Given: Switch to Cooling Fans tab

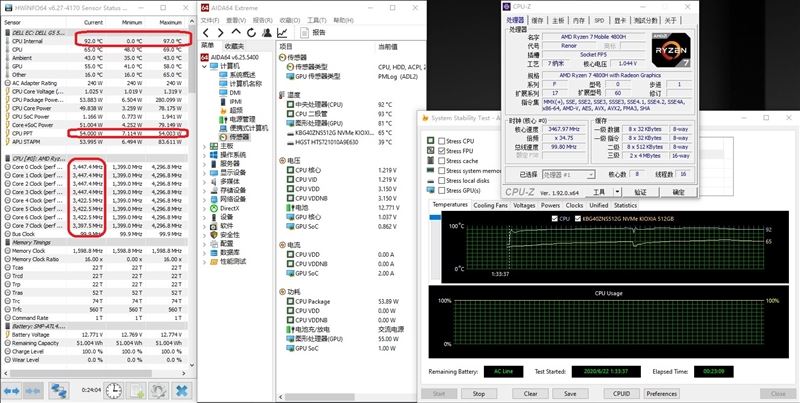Looking at the screenshot, I should click(490, 205).
